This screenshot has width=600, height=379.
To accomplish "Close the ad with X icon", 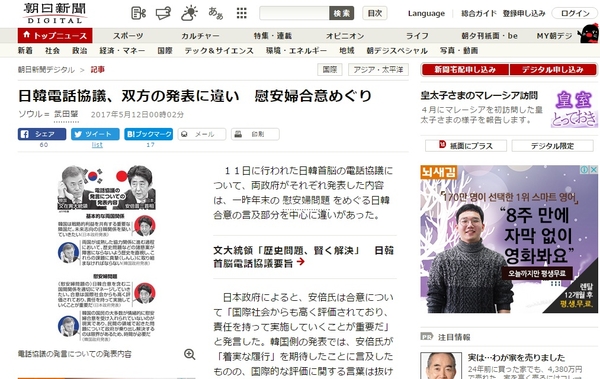I will [x=593, y=169].
